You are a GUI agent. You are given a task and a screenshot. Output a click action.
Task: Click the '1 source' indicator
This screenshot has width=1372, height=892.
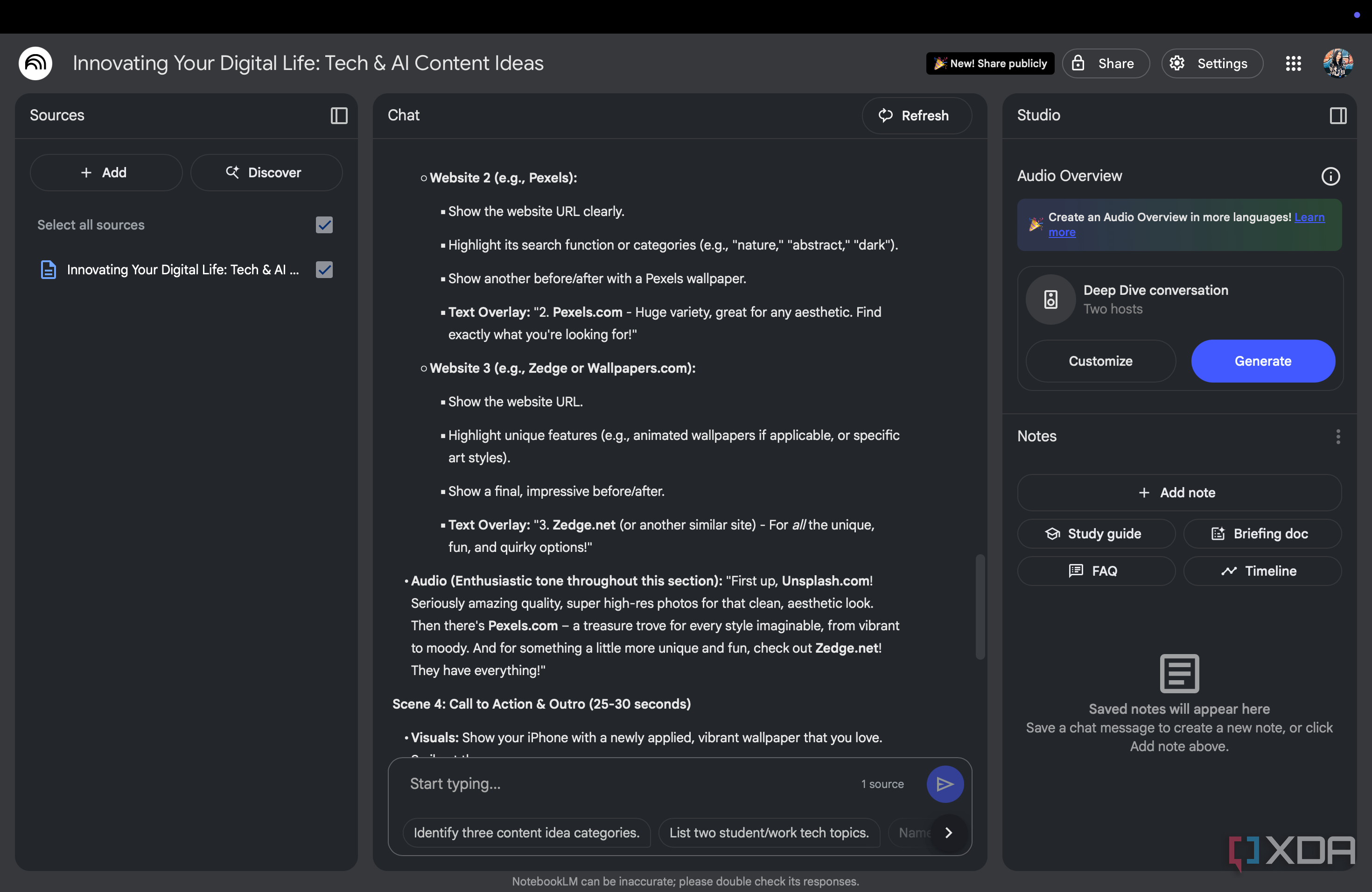[x=882, y=784]
